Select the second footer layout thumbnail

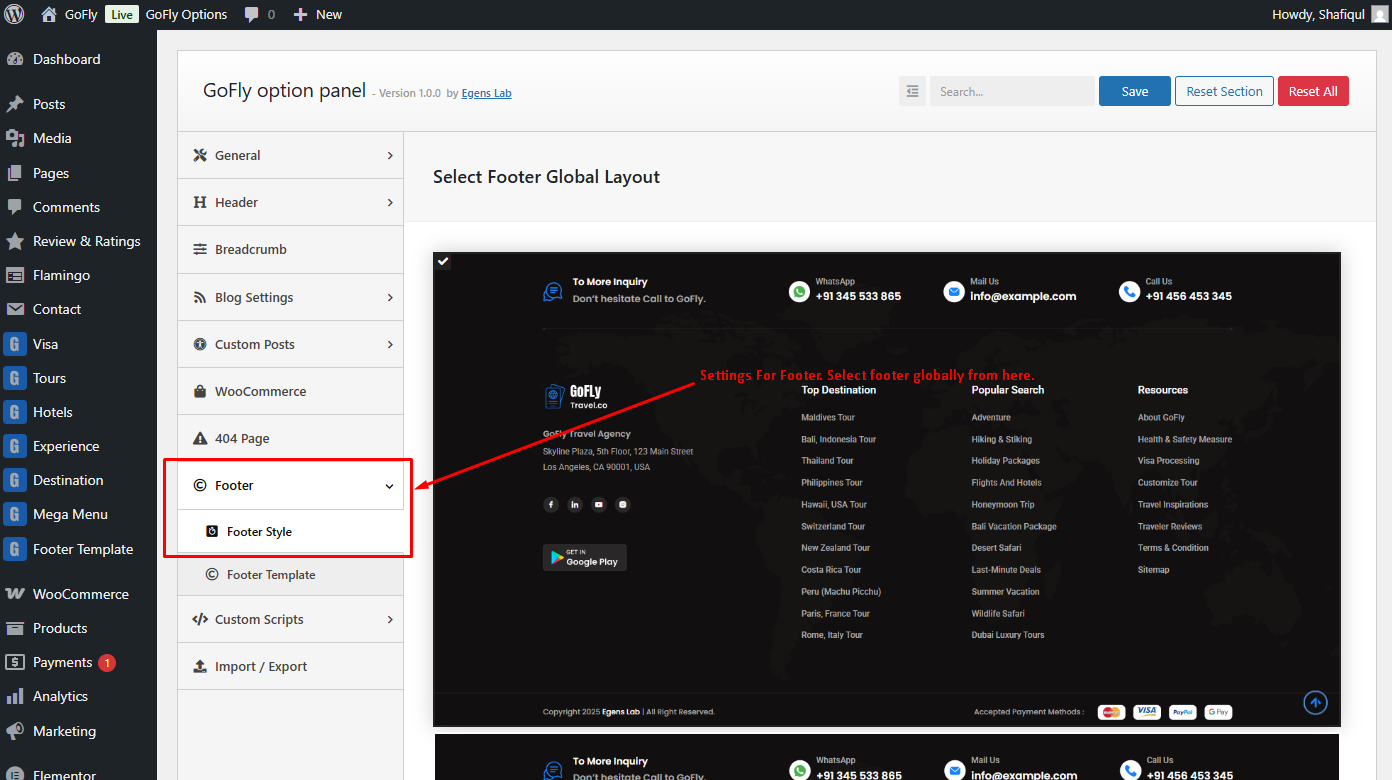click(887, 757)
